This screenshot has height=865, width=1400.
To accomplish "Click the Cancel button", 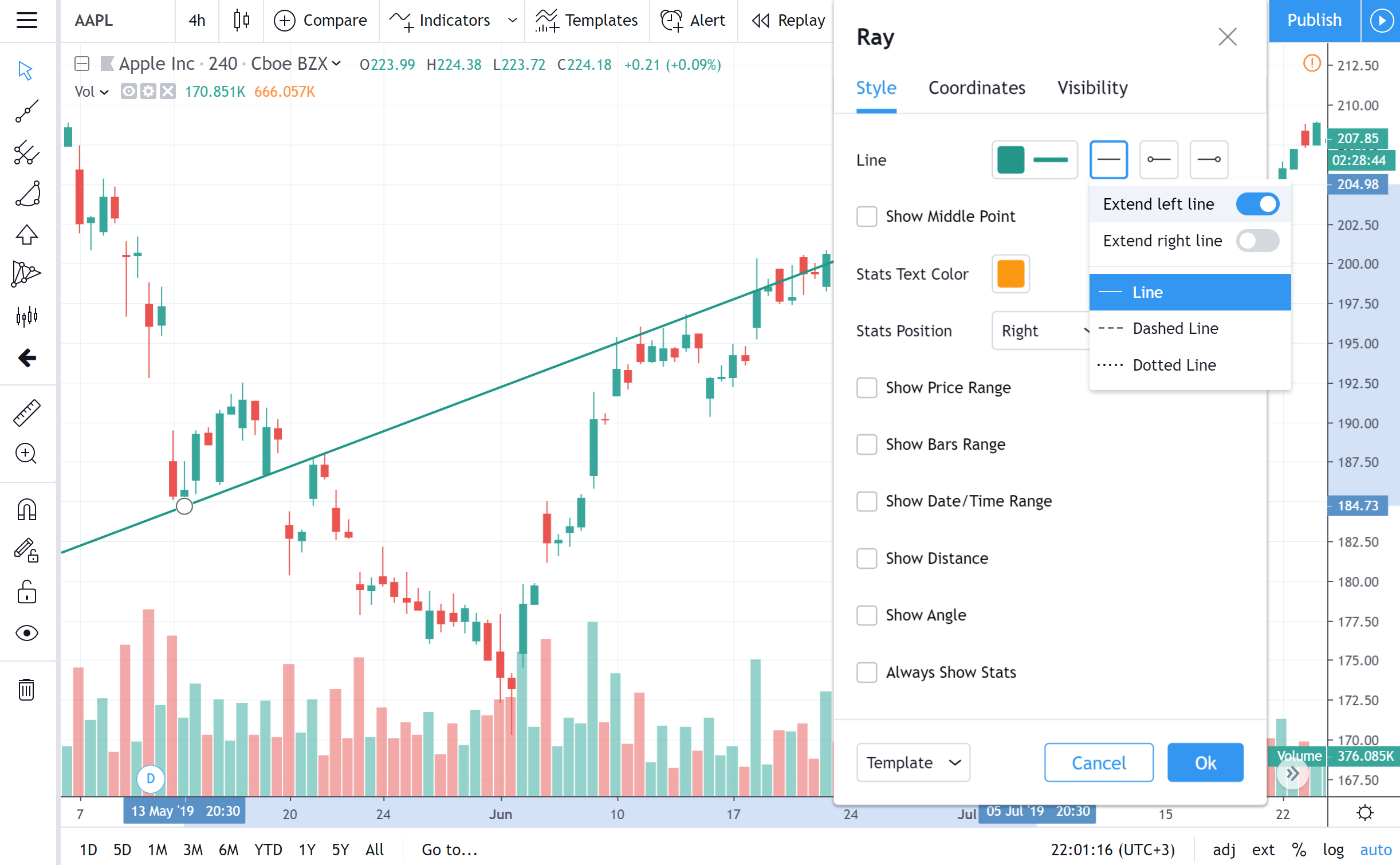I will click(1098, 762).
